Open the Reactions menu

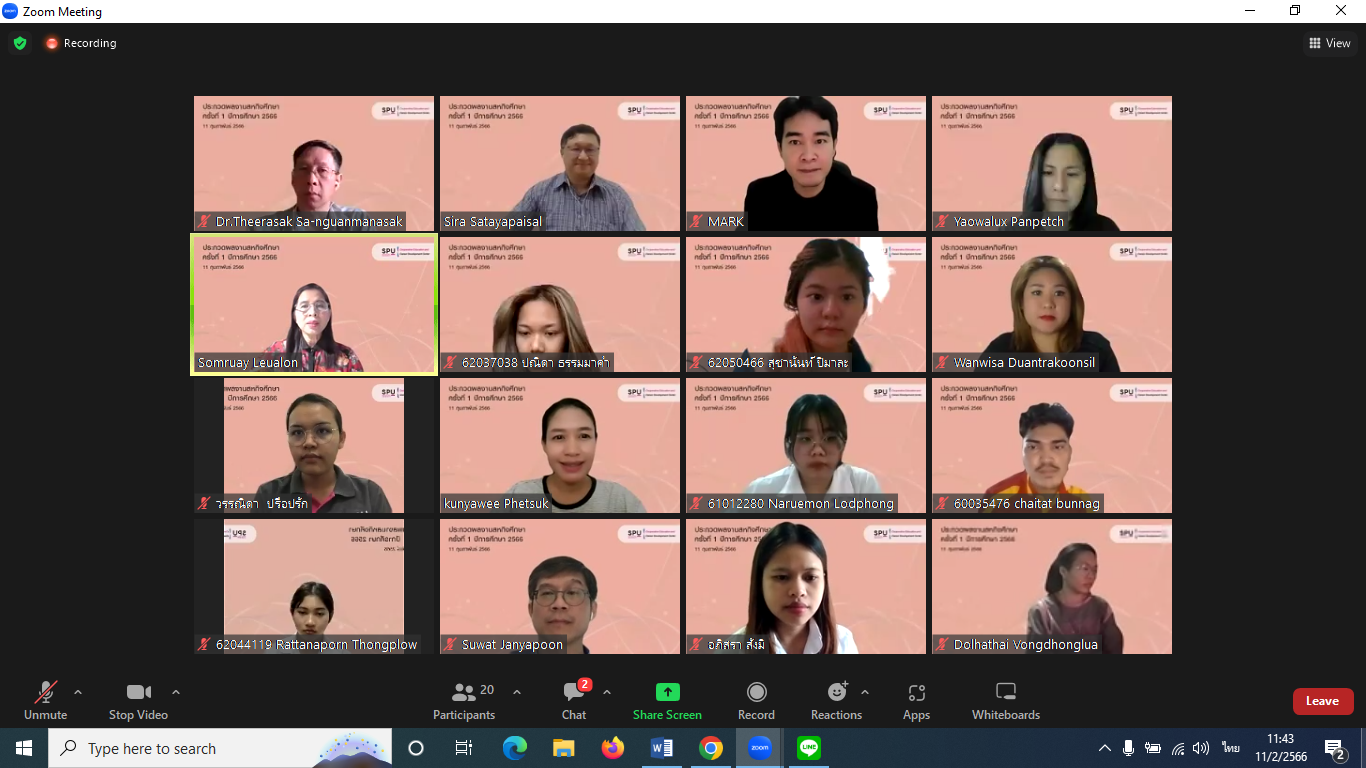tap(837, 700)
